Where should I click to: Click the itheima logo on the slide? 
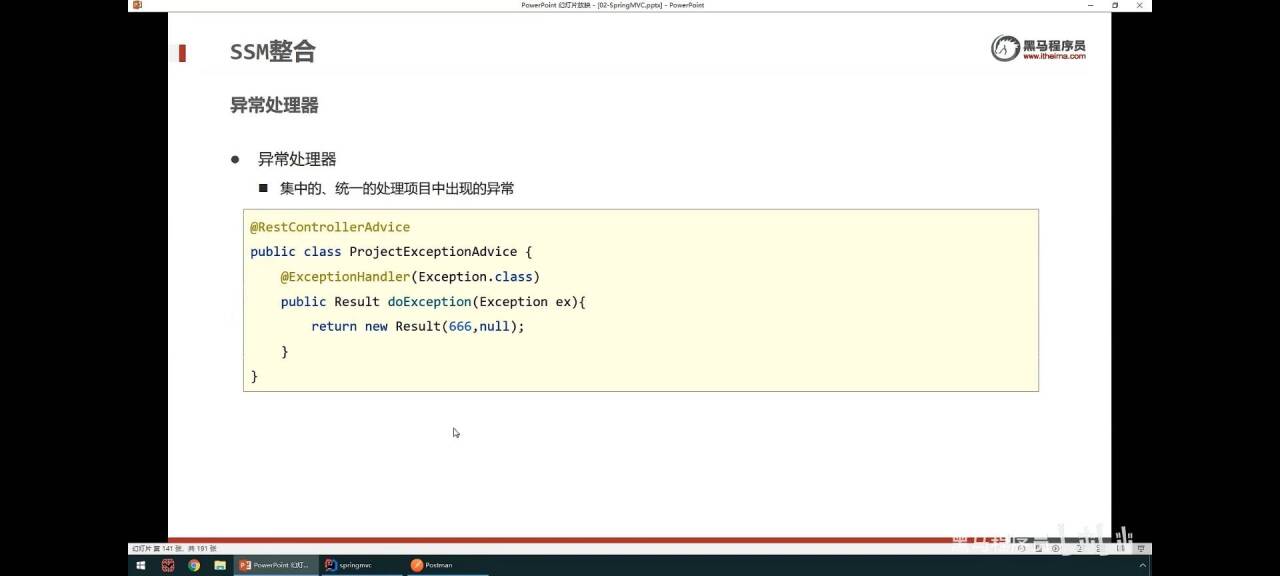(x=1038, y=48)
